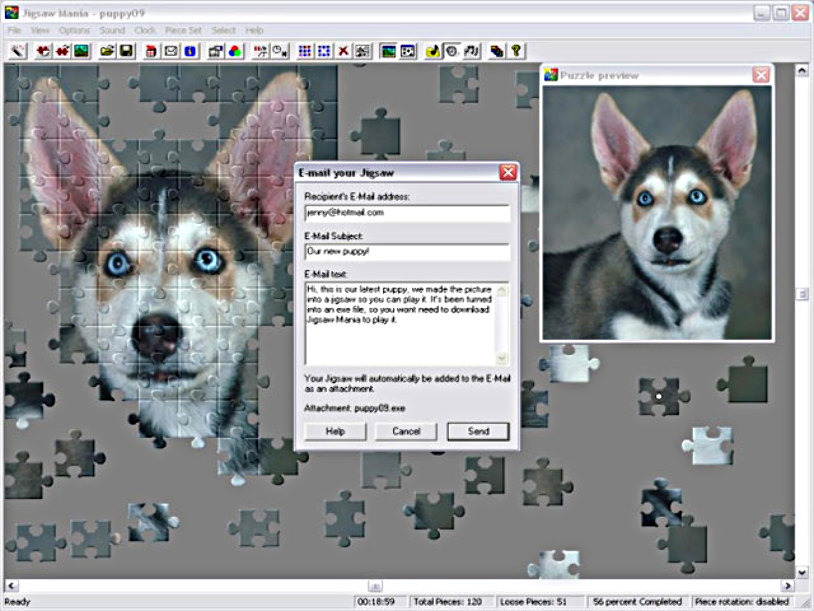
Task: Click the red gift box icon
Action: (x=151, y=51)
